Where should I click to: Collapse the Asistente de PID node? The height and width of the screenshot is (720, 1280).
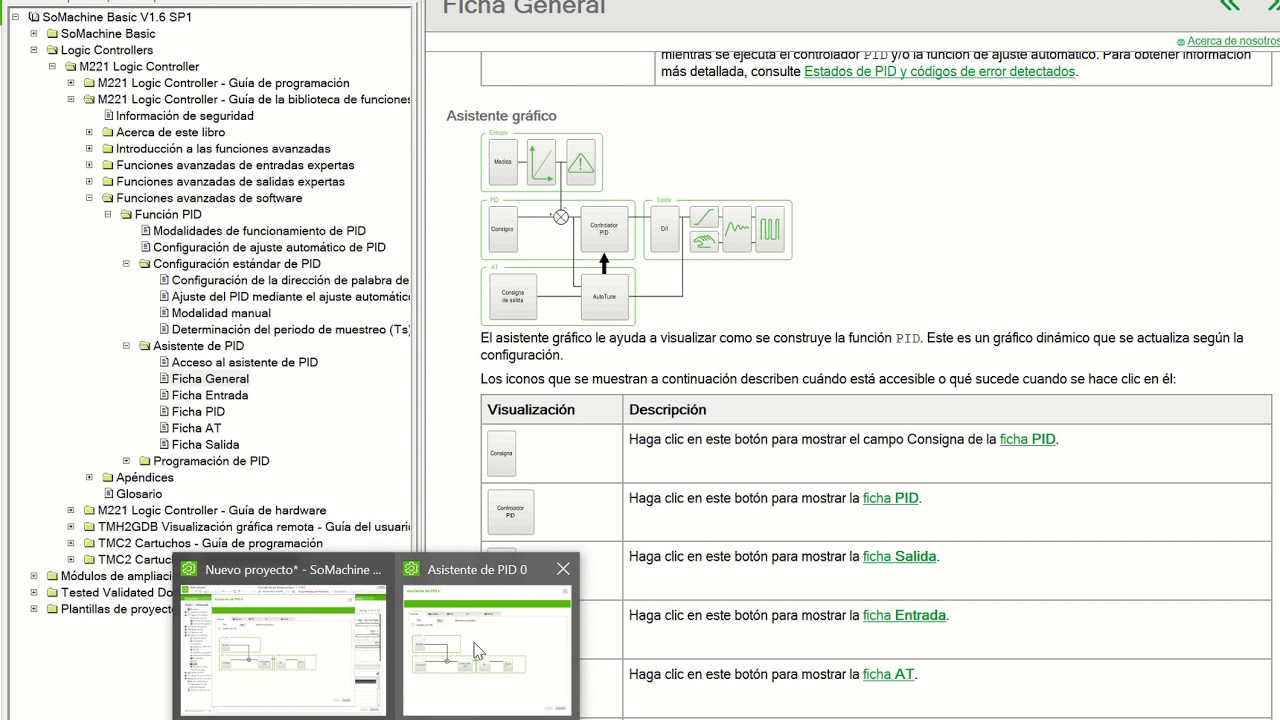(x=126, y=346)
